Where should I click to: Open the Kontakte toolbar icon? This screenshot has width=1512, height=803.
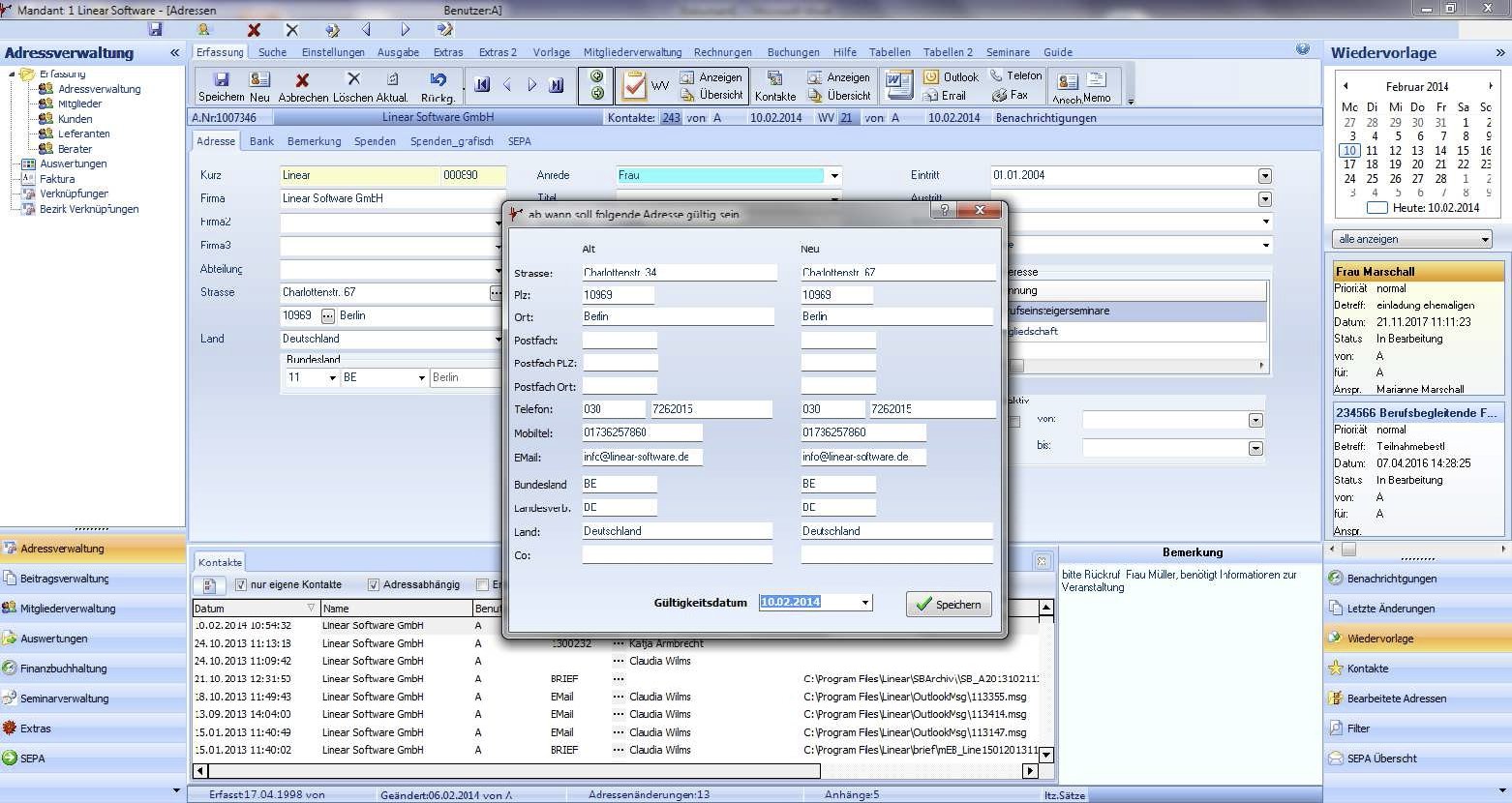point(774,78)
